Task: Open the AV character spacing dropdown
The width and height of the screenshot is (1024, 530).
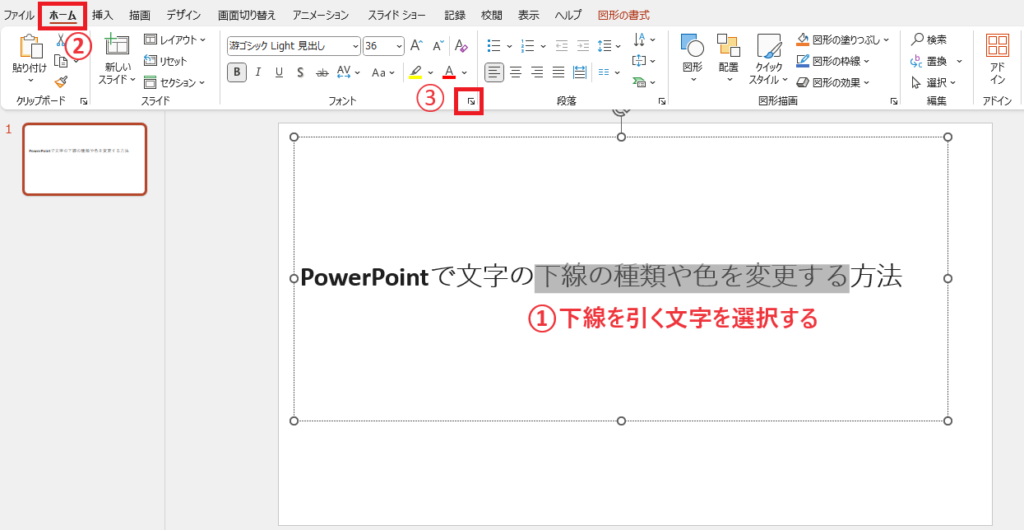Action: (x=348, y=72)
